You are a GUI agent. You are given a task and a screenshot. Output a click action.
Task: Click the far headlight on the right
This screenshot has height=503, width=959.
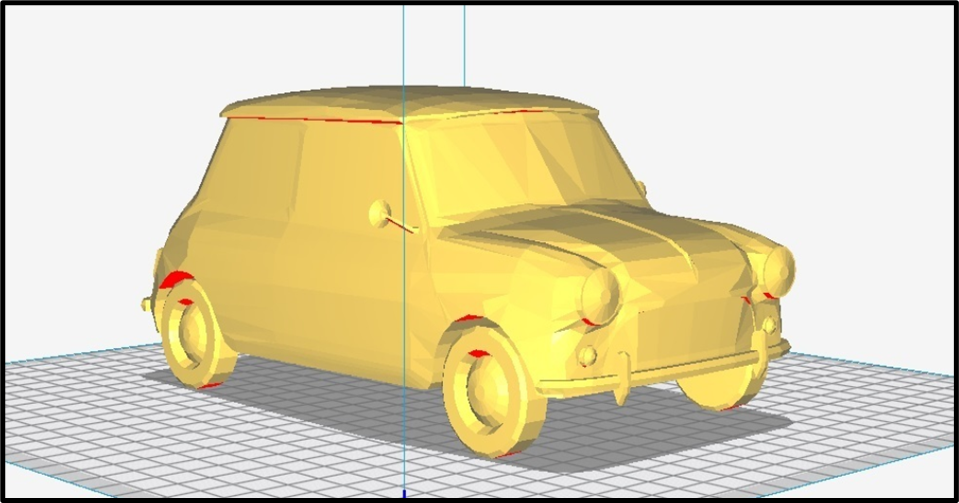point(776,268)
